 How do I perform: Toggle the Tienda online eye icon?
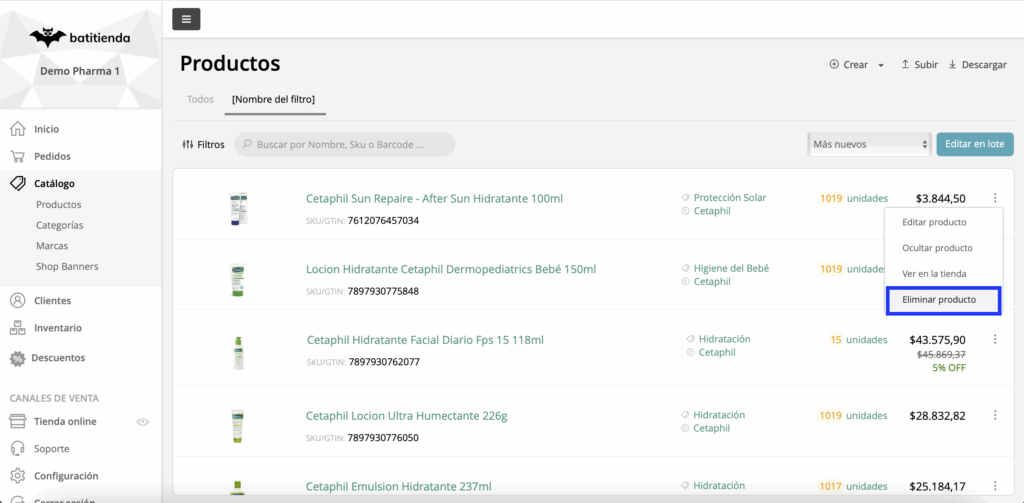click(143, 422)
